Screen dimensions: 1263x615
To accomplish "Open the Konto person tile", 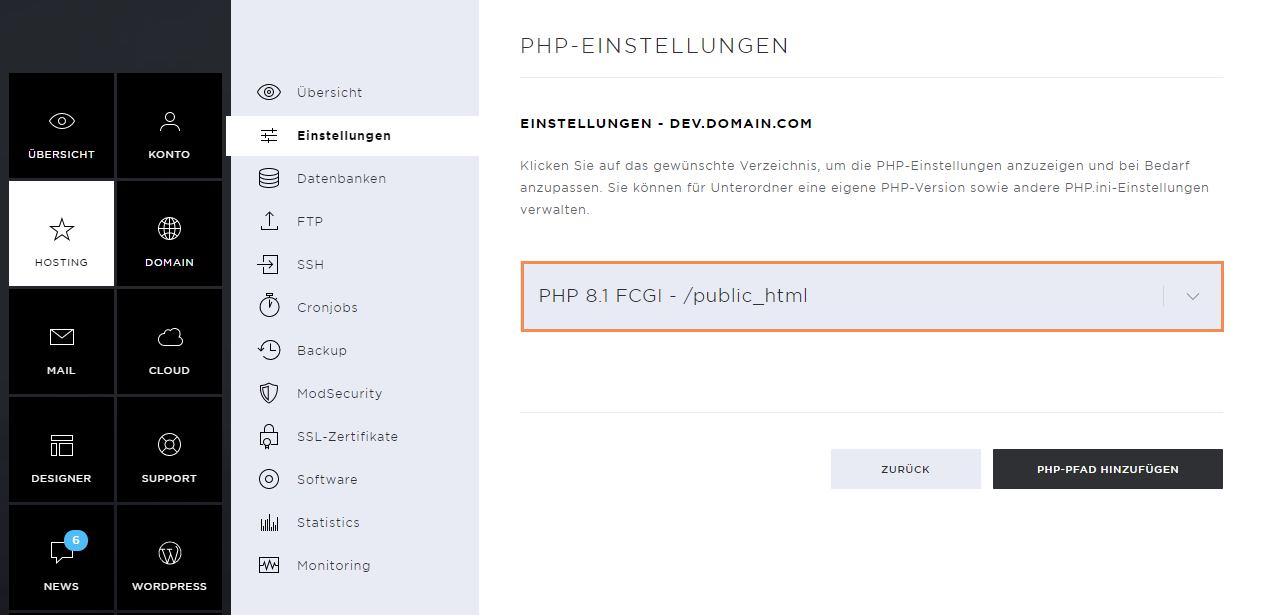I will (169, 125).
